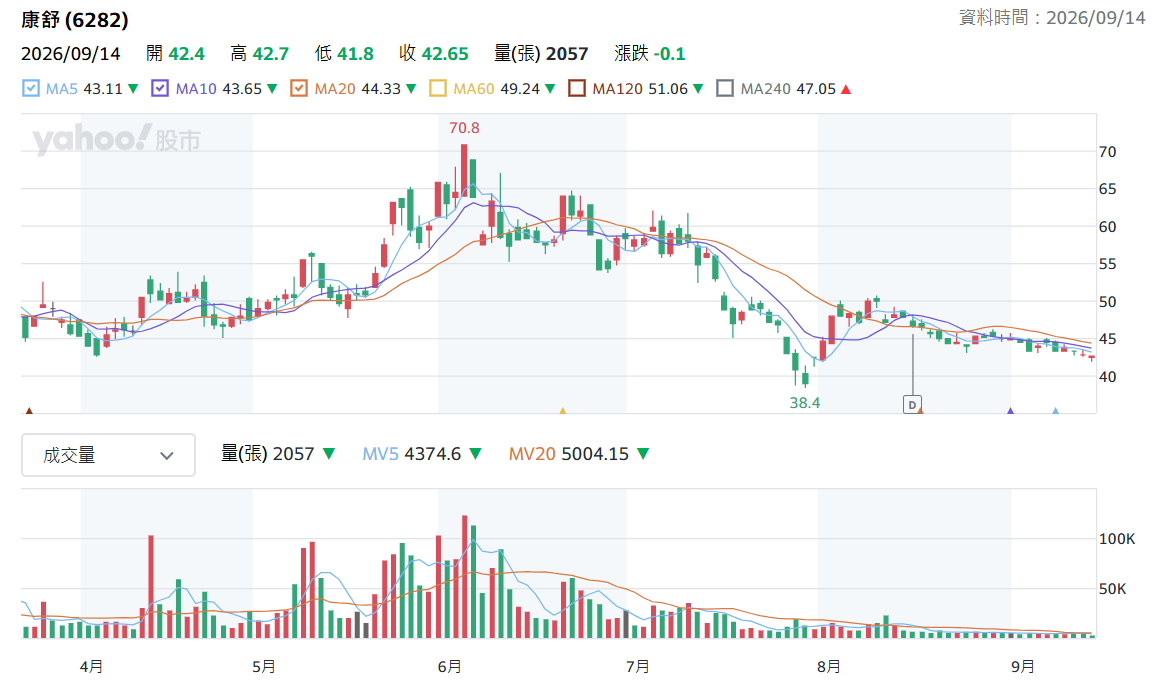1156x686 pixels.
Task: Click the down arrow beside MA20 44.33
Action: tap(411, 89)
